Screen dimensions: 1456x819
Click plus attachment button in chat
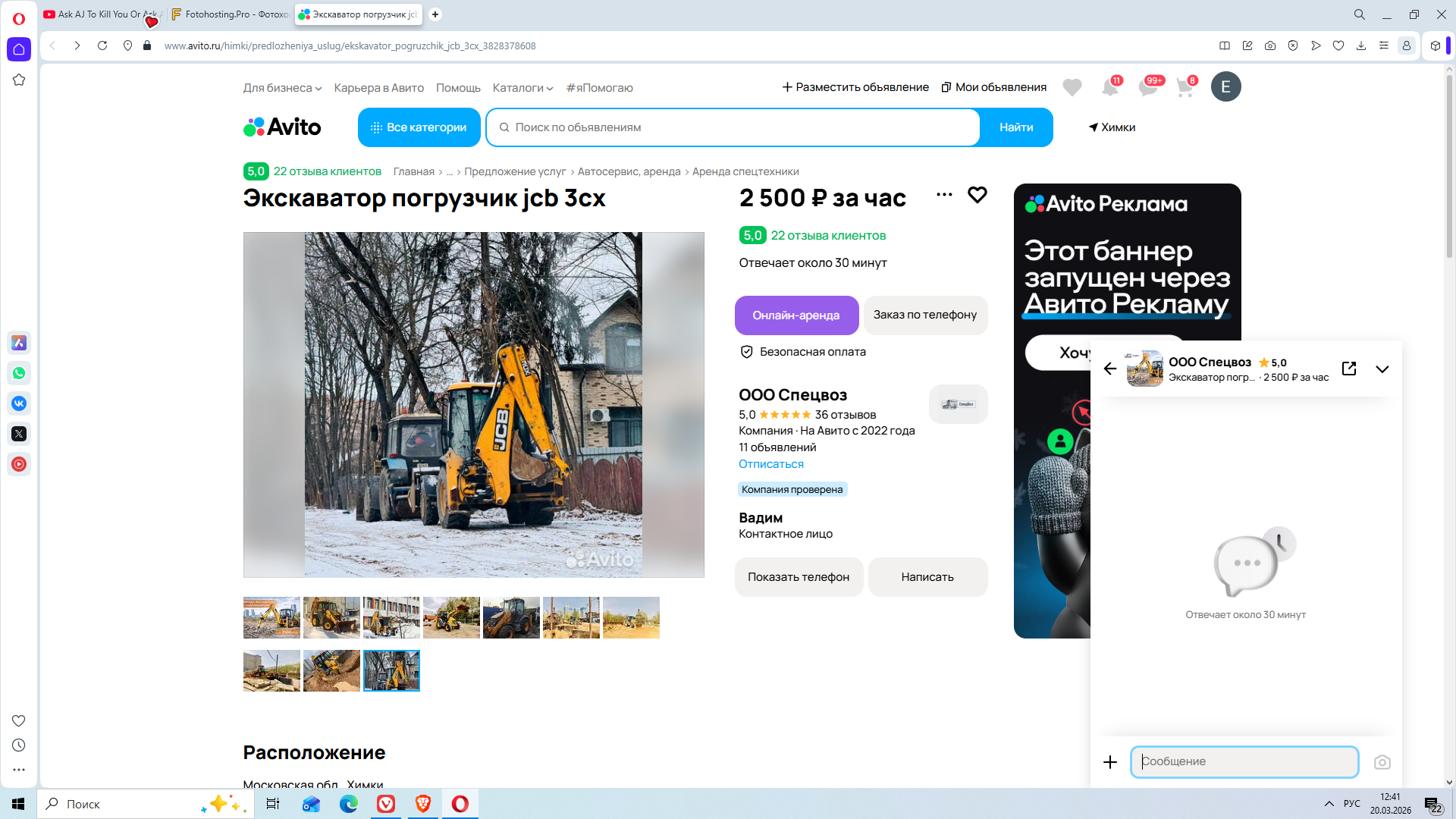[x=1110, y=762]
